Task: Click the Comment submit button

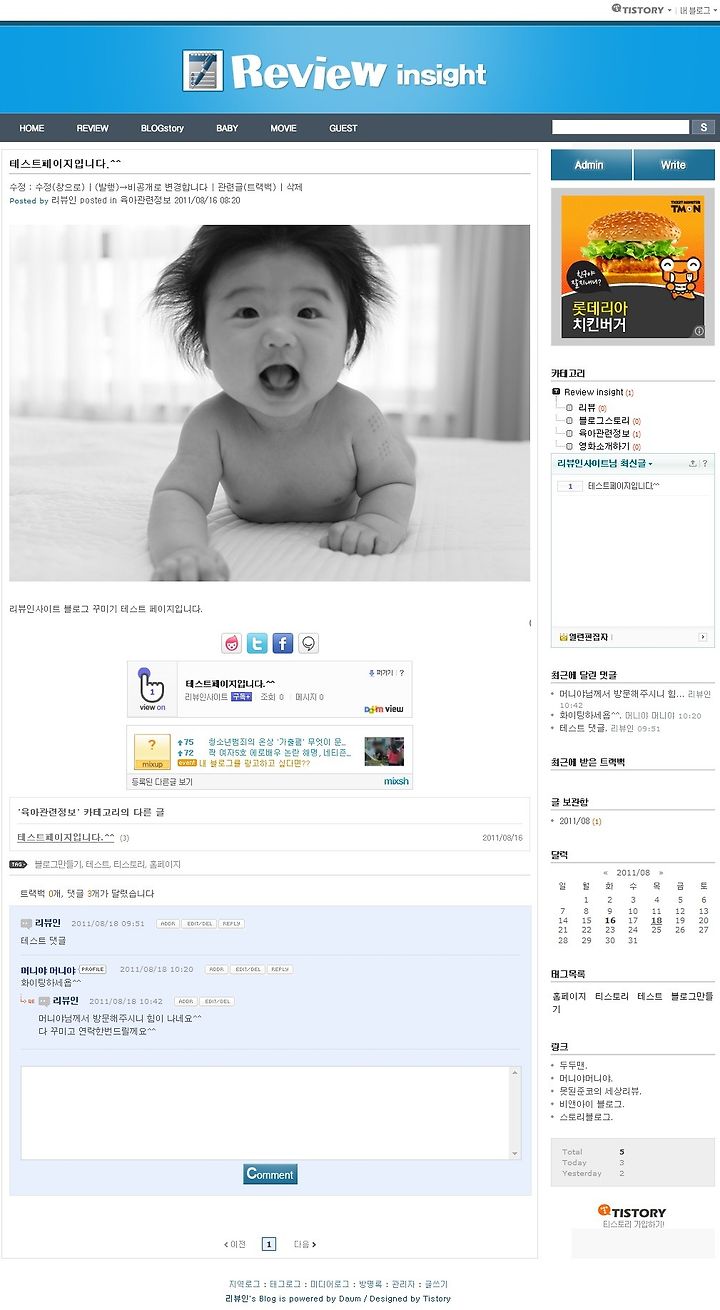Action: pyautogui.click(x=270, y=1174)
